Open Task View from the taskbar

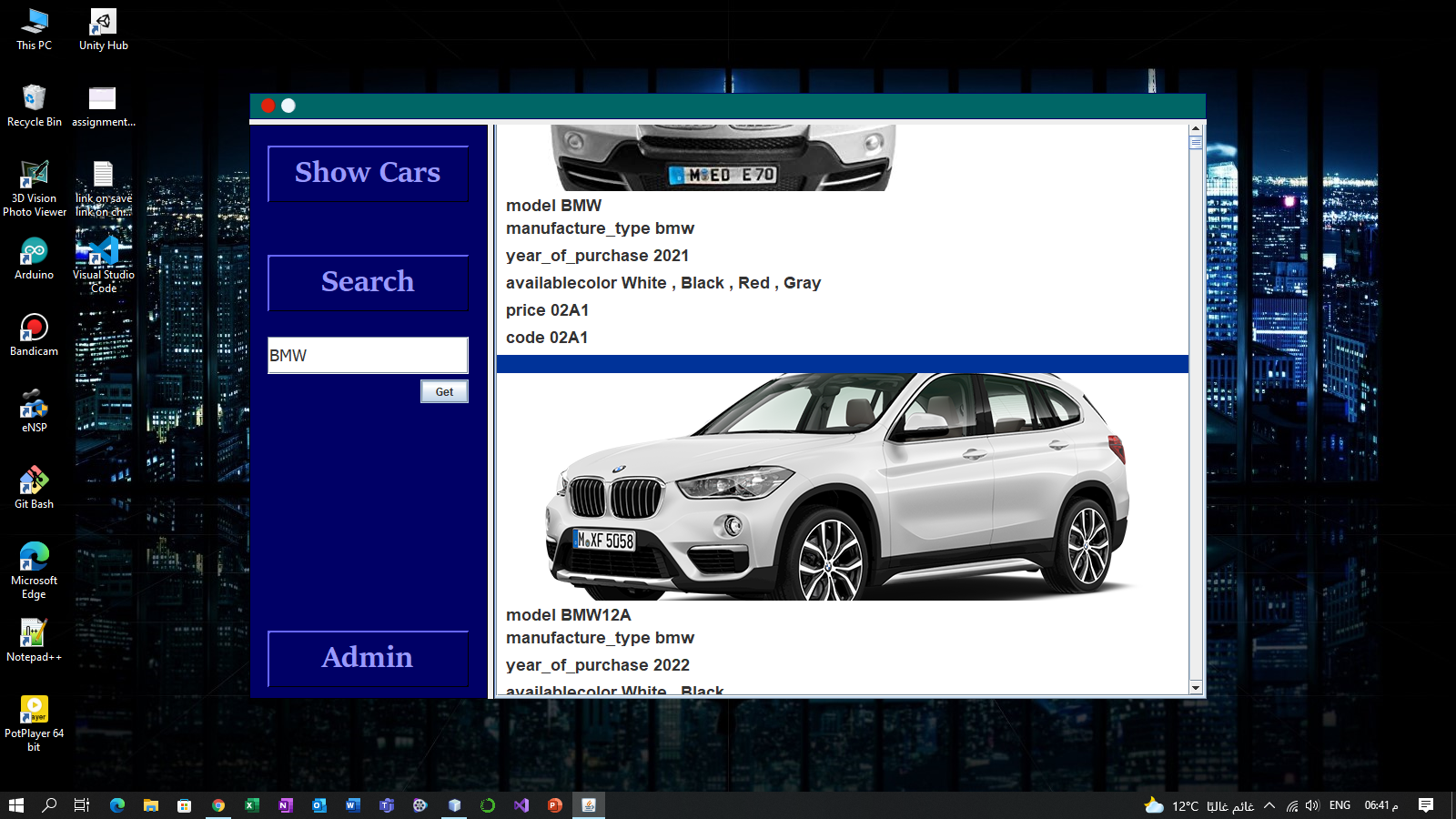click(x=81, y=805)
